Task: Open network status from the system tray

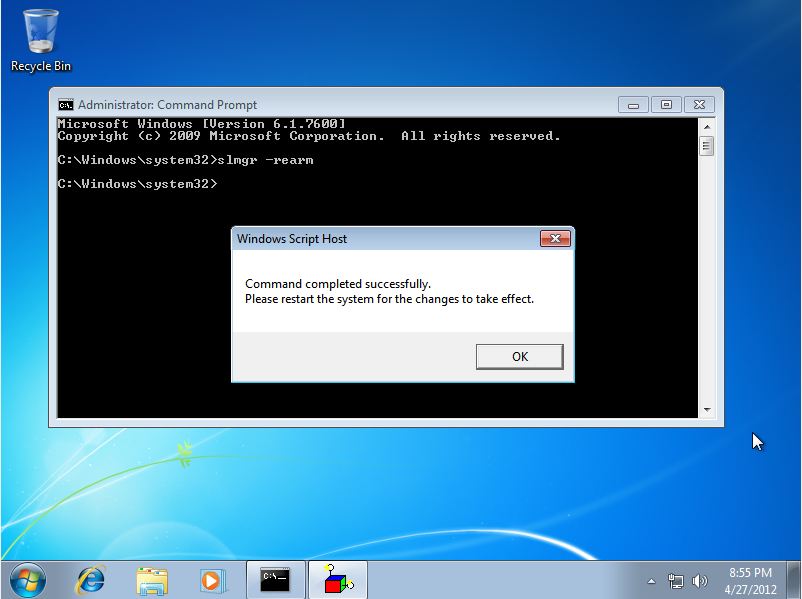Action: pyautogui.click(x=676, y=580)
